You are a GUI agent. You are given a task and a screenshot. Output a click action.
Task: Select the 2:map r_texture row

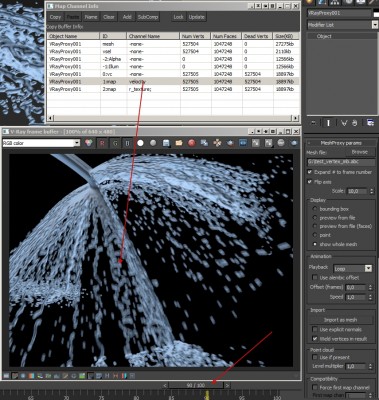(173, 89)
